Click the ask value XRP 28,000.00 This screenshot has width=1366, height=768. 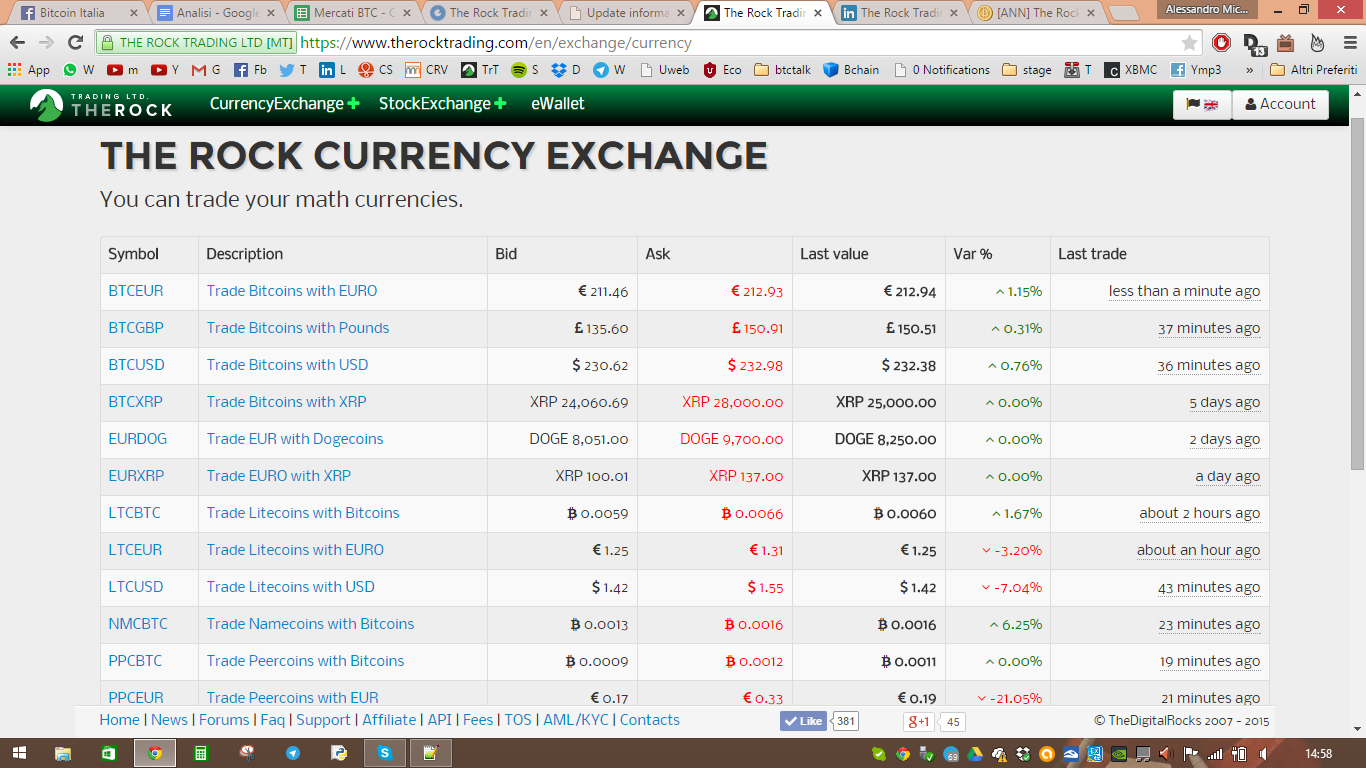coord(733,403)
